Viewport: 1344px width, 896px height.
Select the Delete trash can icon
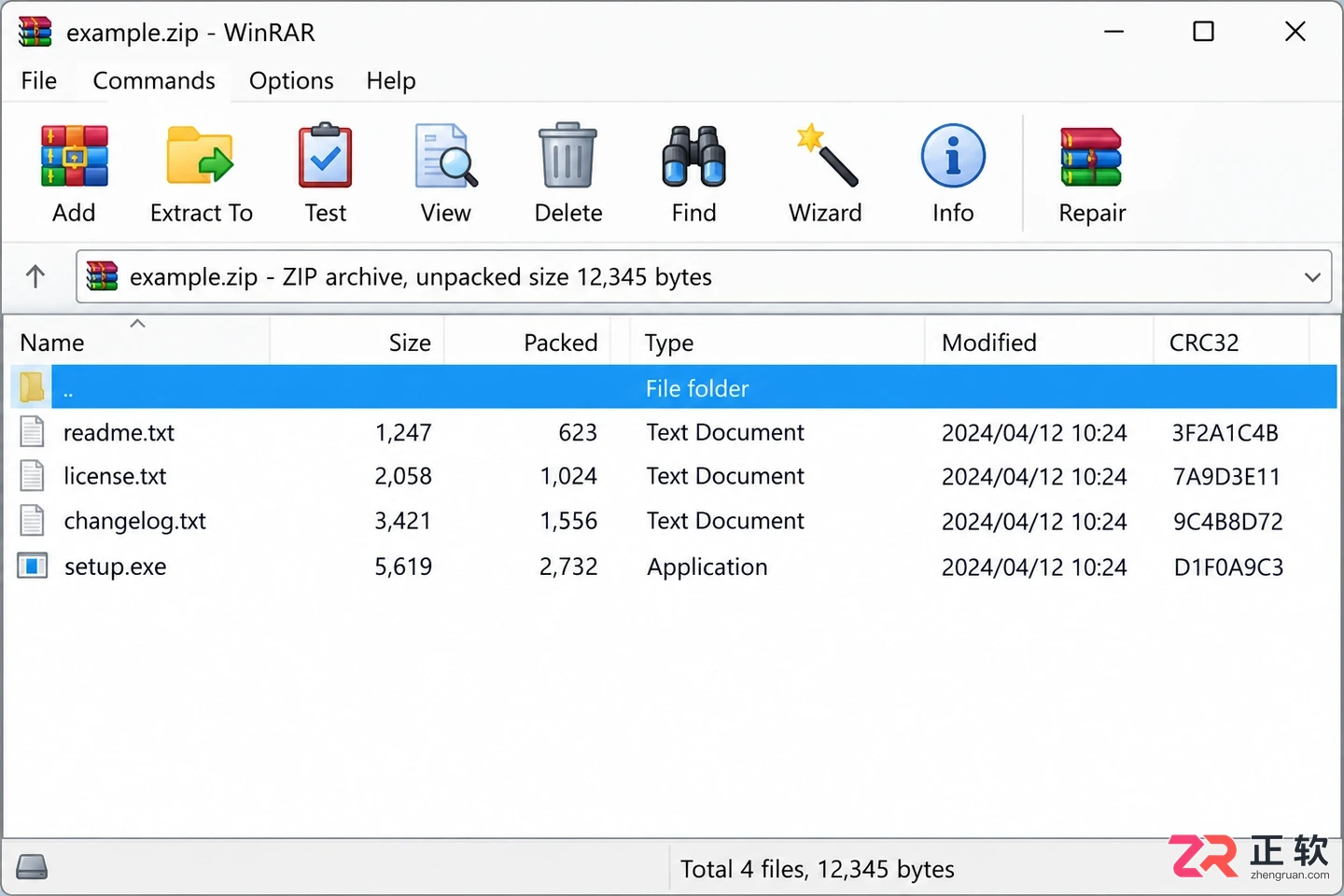click(x=567, y=155)
